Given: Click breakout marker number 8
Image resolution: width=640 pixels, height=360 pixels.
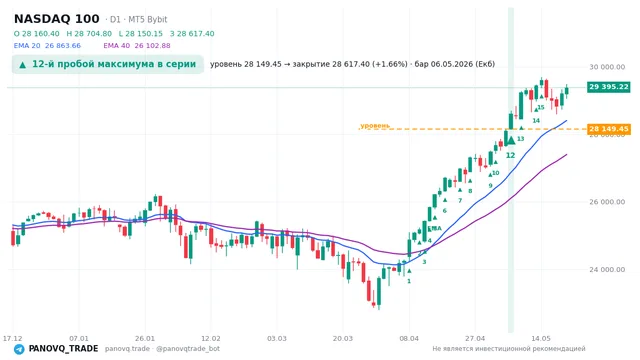Looking at the screenshot, I should [470, 191].
